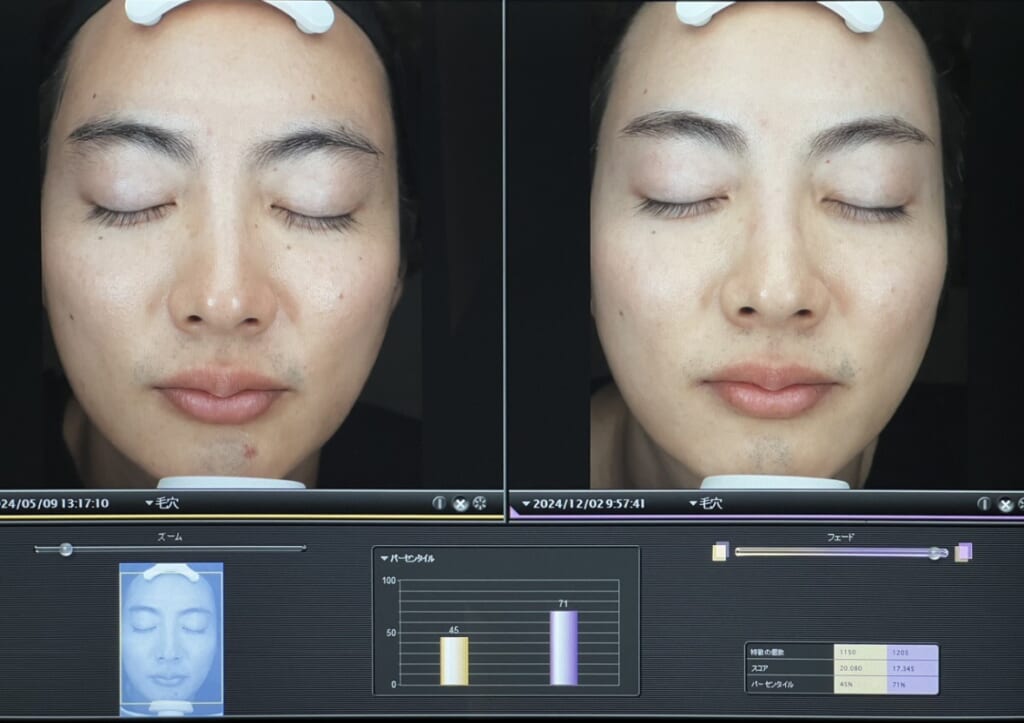Image resolution: width=1024 pixels, height=723 pixels.
Task: Click the info icon on right image panel
Action: coord(985,504)
